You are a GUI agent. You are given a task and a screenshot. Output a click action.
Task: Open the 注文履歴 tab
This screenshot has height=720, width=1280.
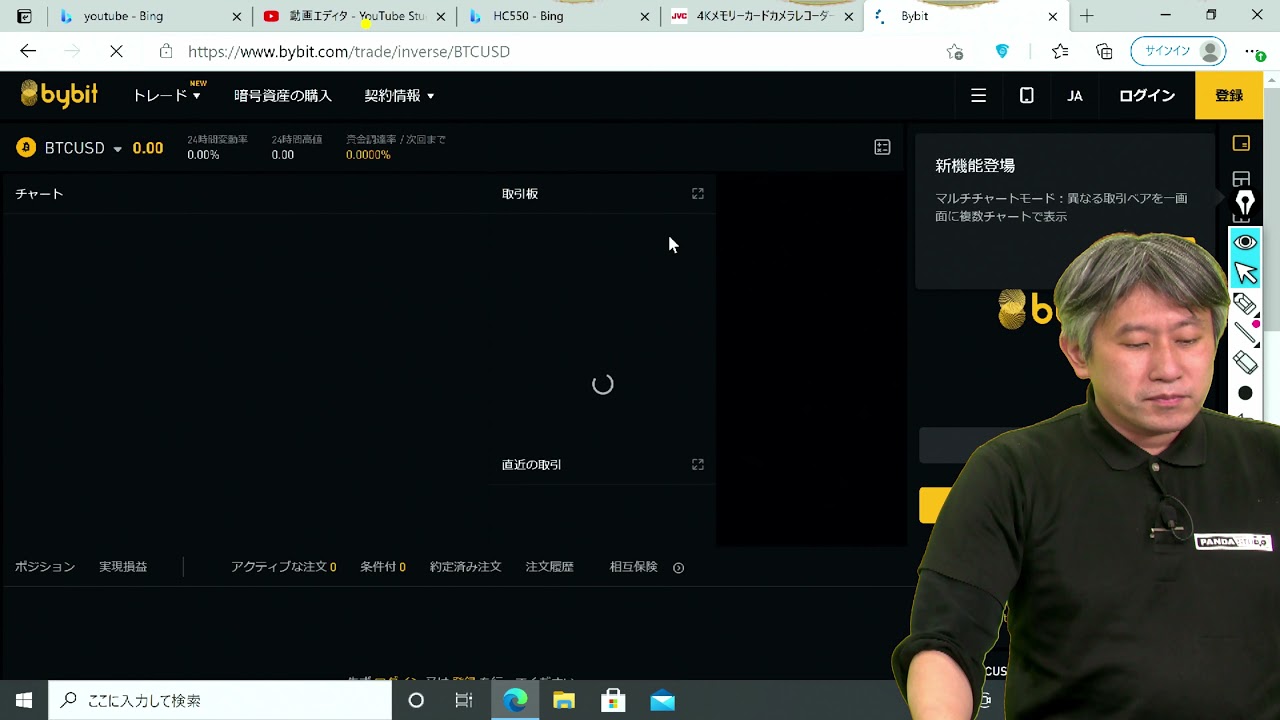click(x=550, y=567)
